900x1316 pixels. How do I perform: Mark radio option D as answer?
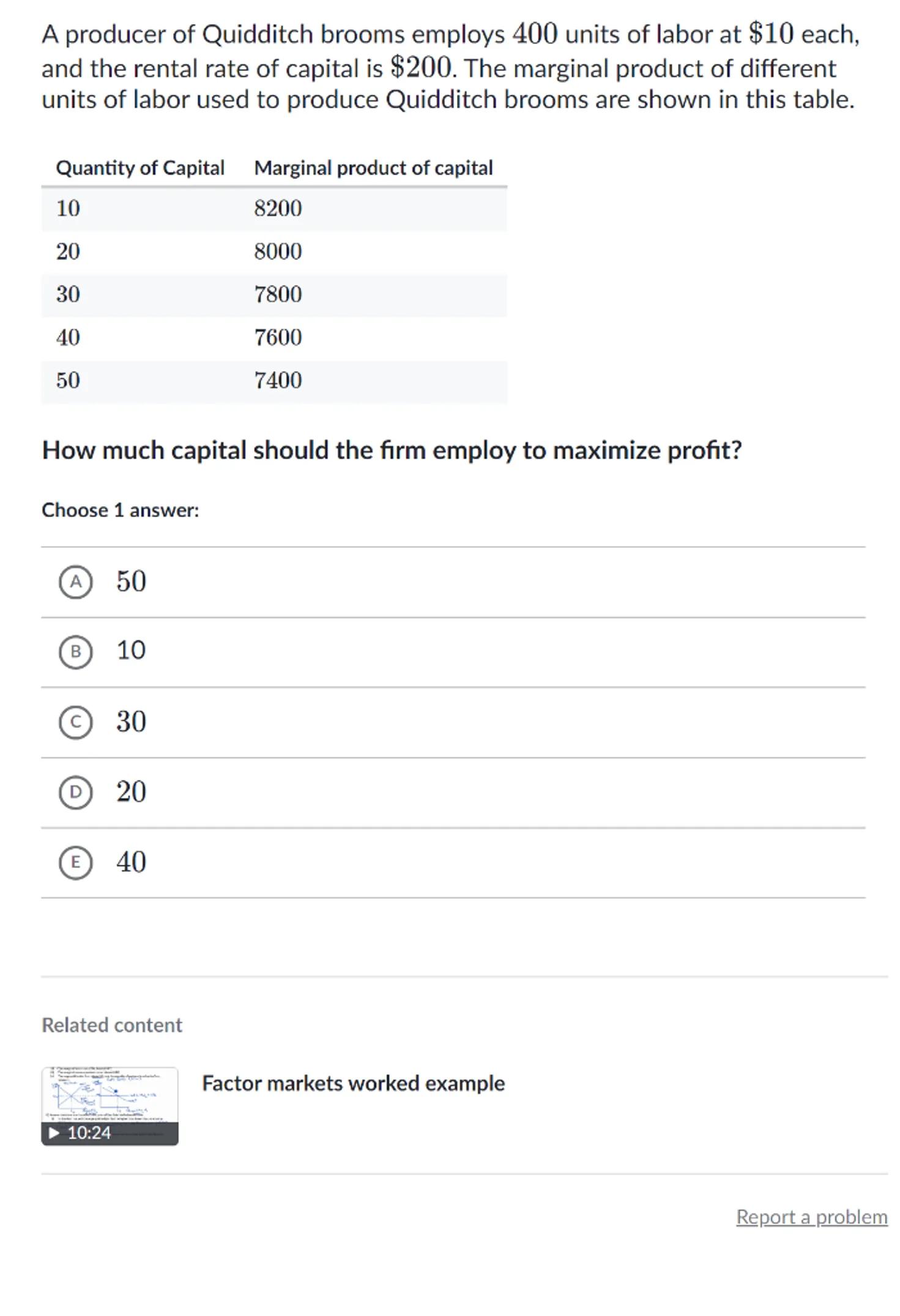tap(76, 792)
